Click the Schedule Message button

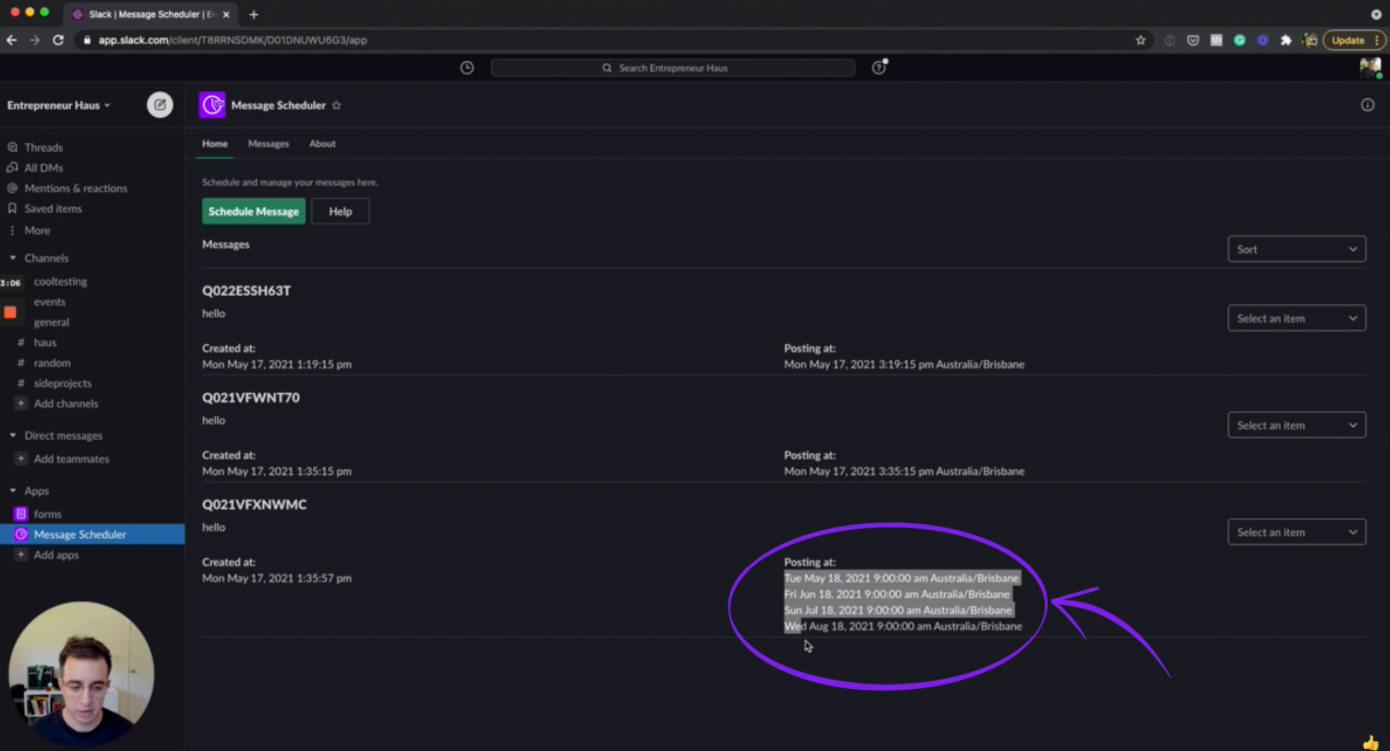pyautogui.click(x=253, y=211)
